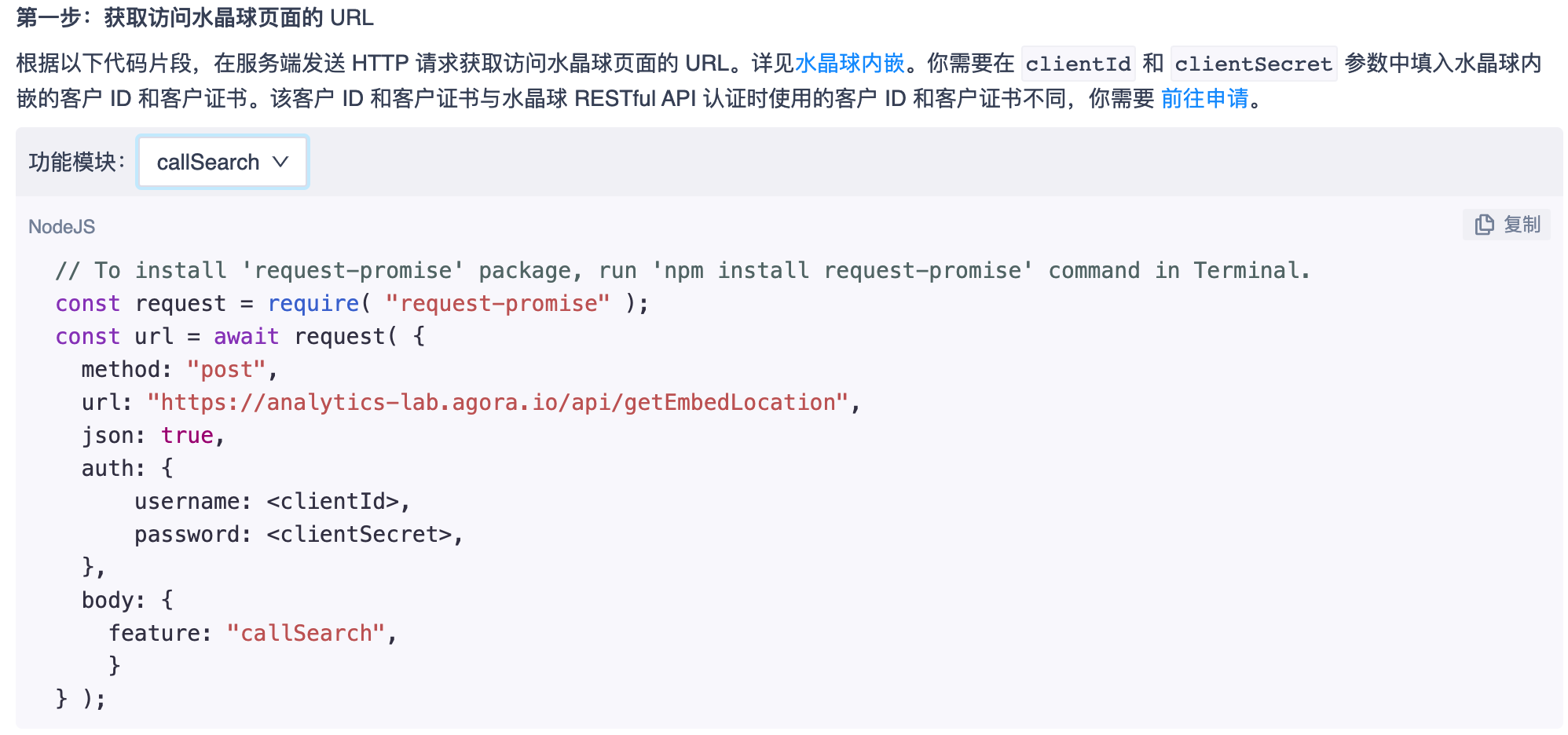This screenshot has width=1568, height=735.
Task: Open the callSearch module dropdown
Action: coord(222,163)
